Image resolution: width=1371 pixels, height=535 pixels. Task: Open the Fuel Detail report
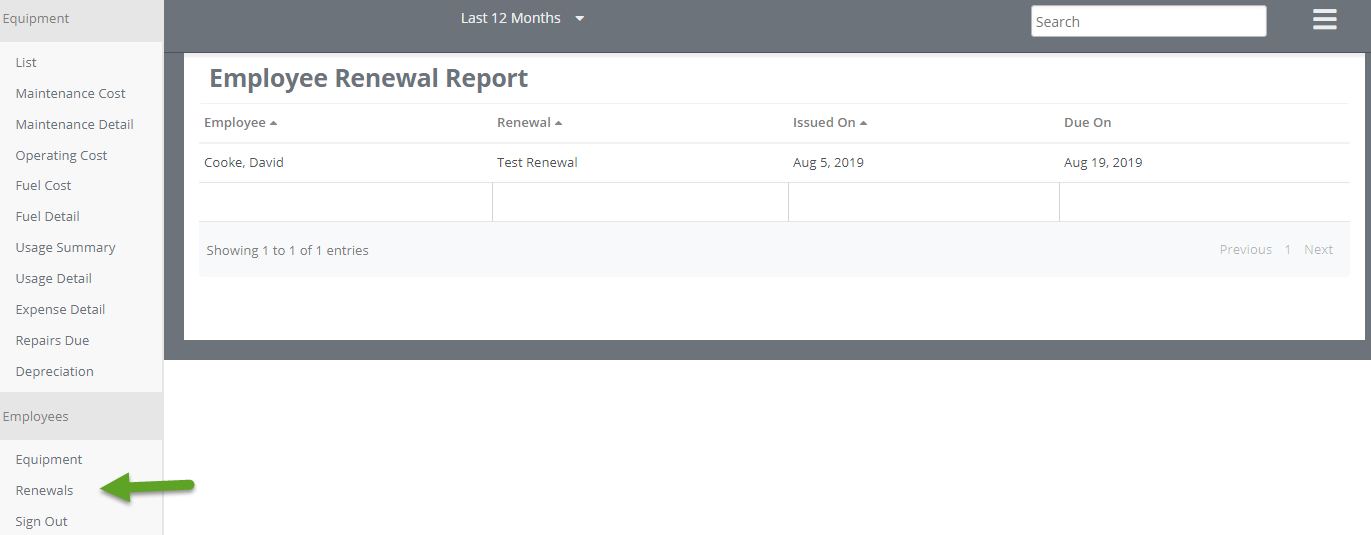click(x=47, y=216)
